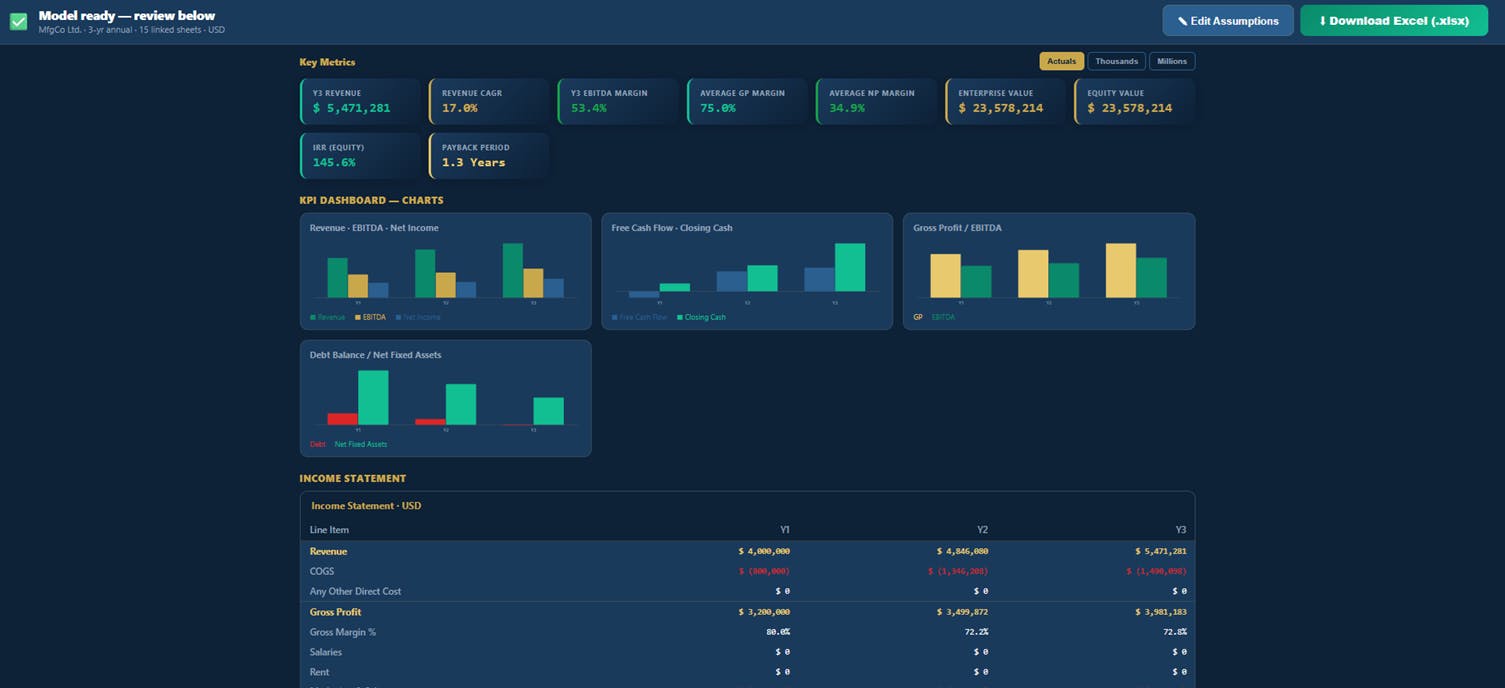Select the Enterprise Value card
Viewport: 1505px width, 688px height.
(x=1005, y=101)
